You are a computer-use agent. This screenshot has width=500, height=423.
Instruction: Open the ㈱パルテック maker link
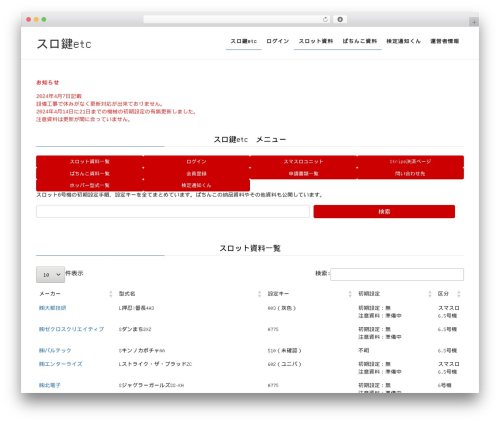(55, 351)
